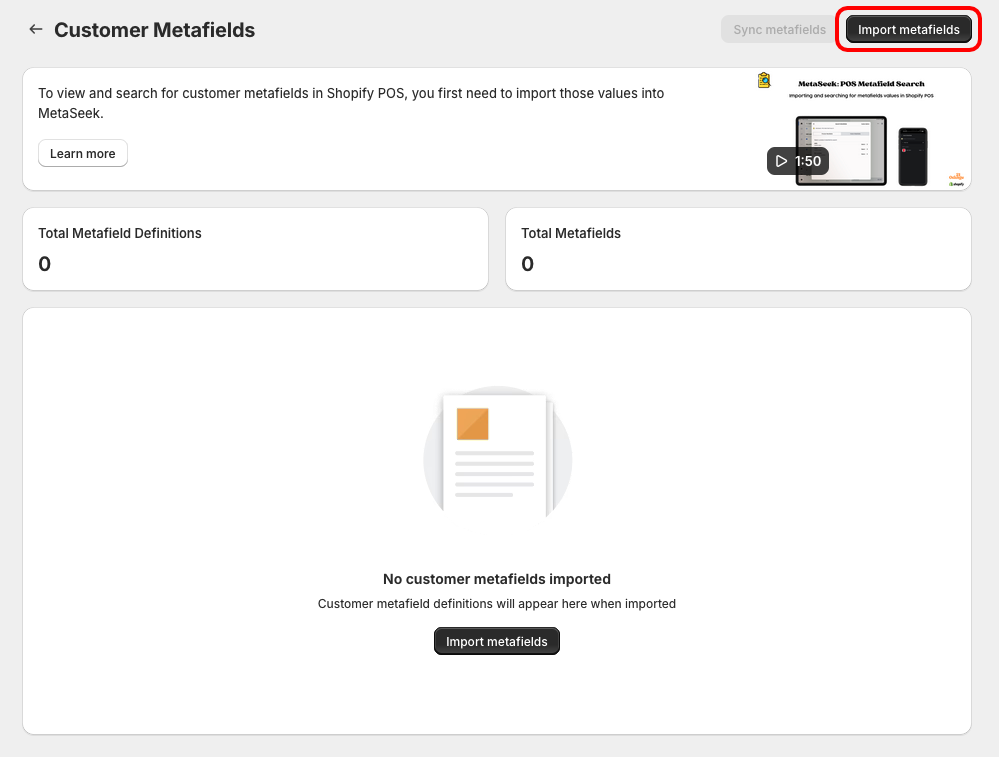Screen dimensions: 999x757
Task: Click the MetaSeek clipboard logo in the video banner
Action: pyautogui.click(x=763, y=80)
